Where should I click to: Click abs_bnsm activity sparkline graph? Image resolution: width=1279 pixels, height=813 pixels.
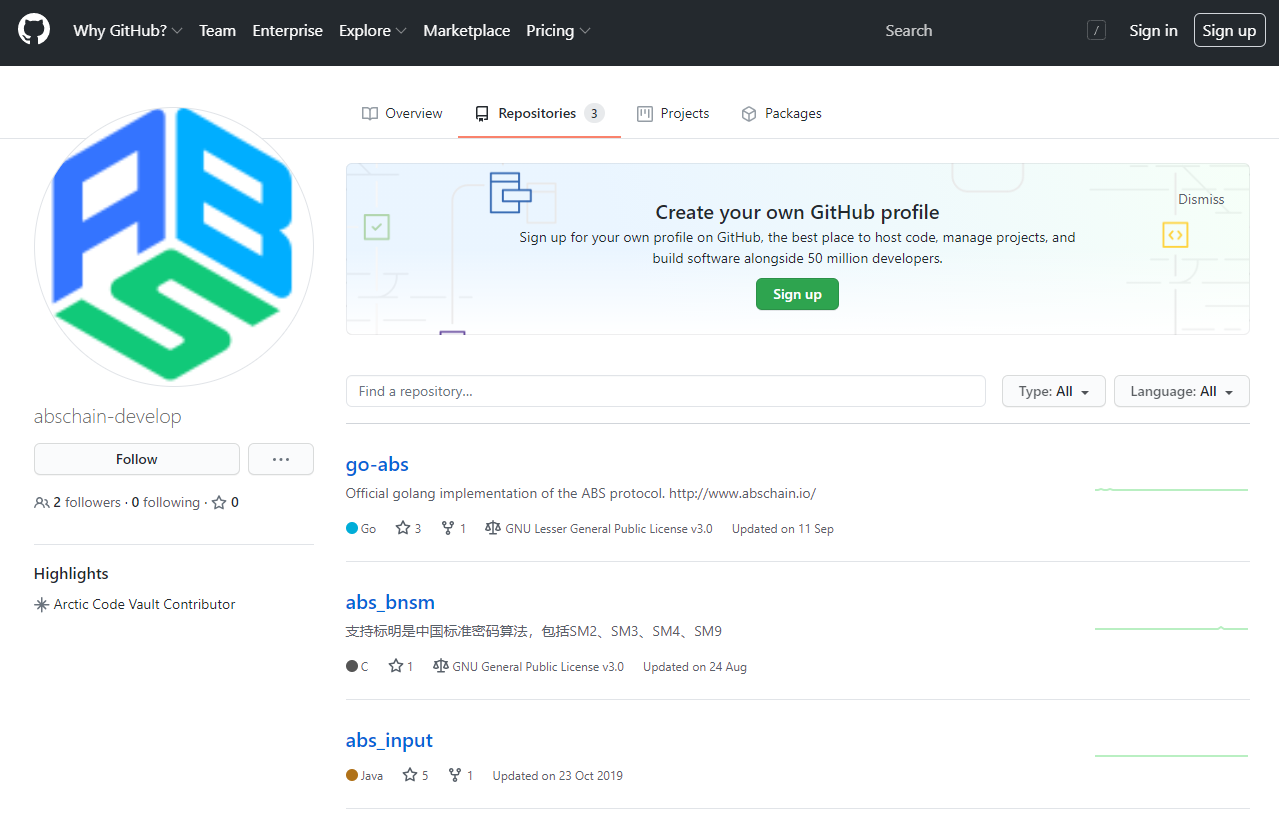(1172, 628)
